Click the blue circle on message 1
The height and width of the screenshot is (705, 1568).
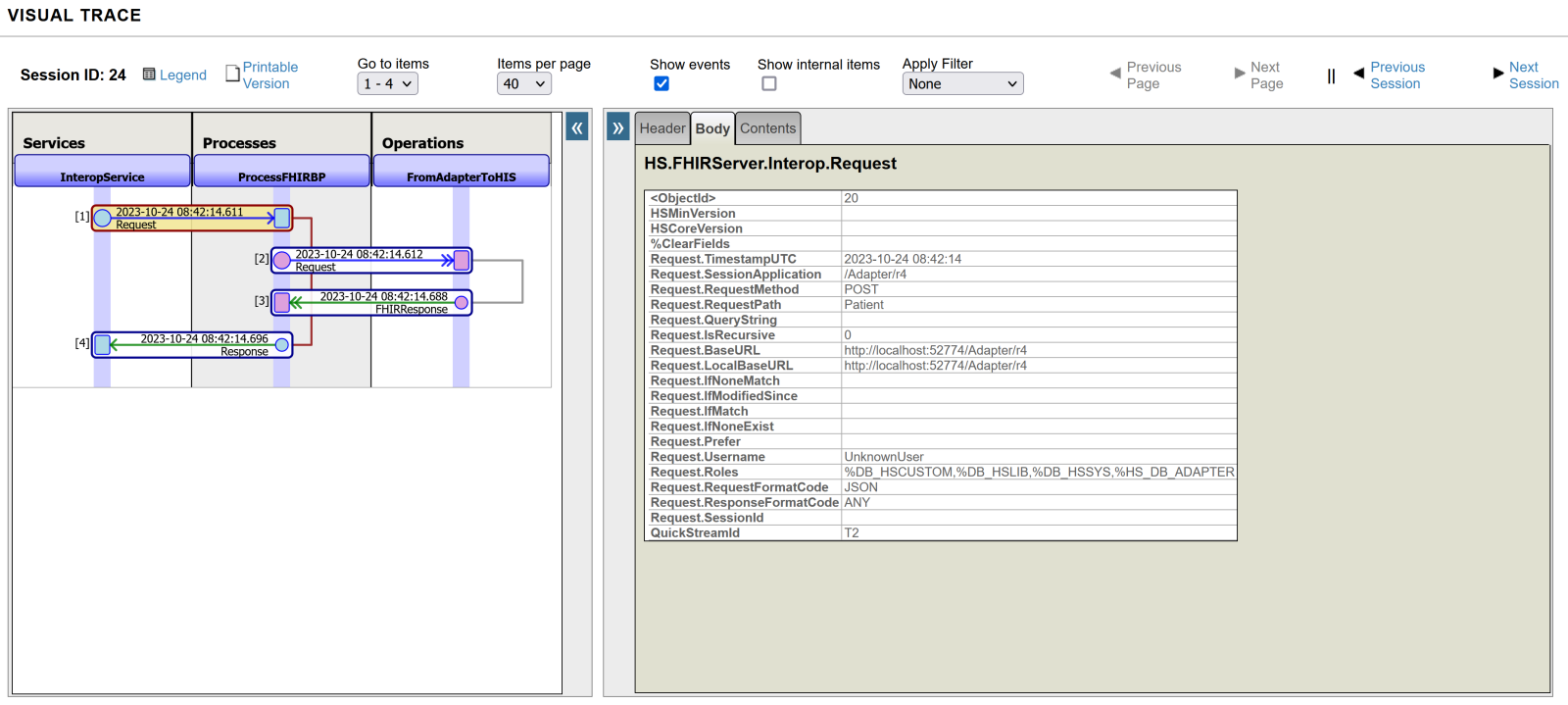[x=103, y=219]
